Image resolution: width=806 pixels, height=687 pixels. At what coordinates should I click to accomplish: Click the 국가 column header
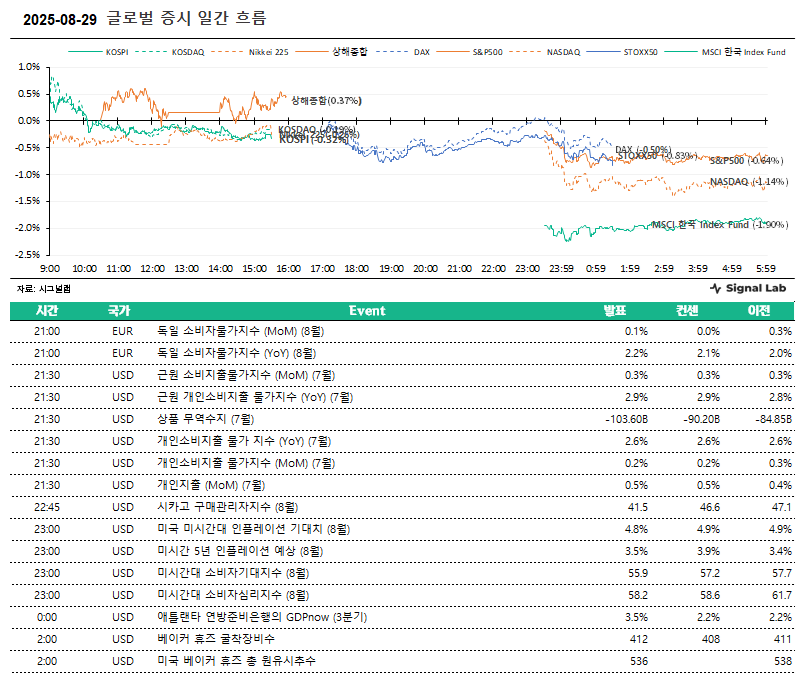pyautogui.click(x=119, y=311)
